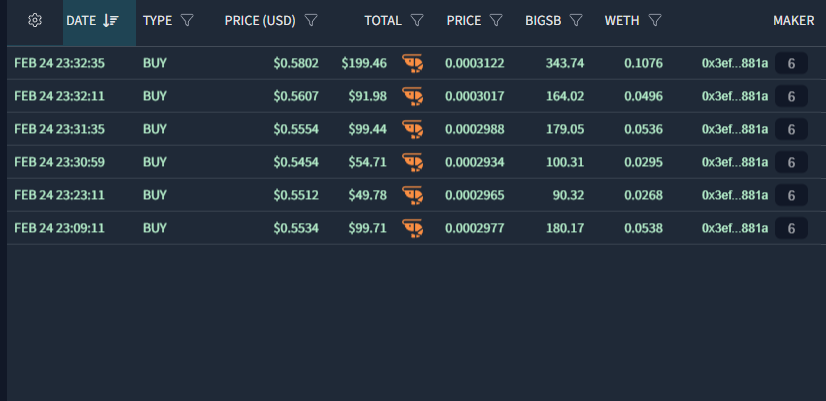Image resolution: width=826 pixels, height=401 pixels.
Task: Open the PRICE (USD) column filter
Action: (x=311, y=21)
